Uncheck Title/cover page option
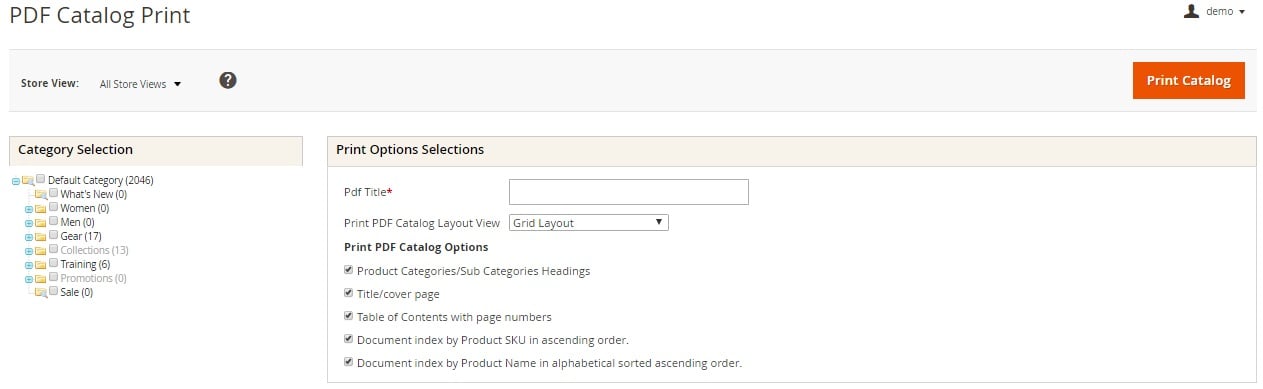This screenshot has height=389, width=1263. (x=348, y=293)
